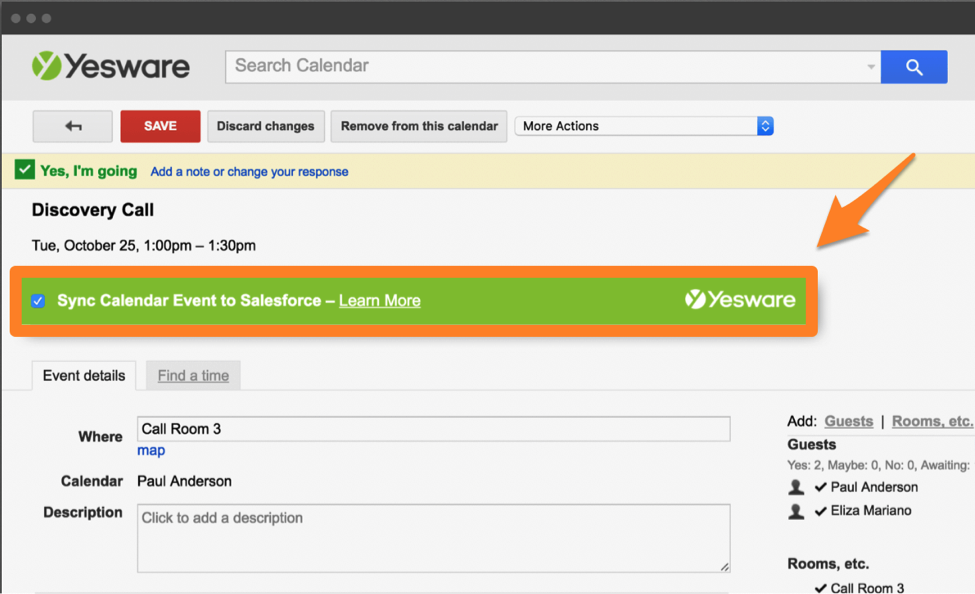The image size is (975, 594).
Task: Open the Search Calendar dropdown arrow
Action: pyautogui.click(x=873, y=66)
